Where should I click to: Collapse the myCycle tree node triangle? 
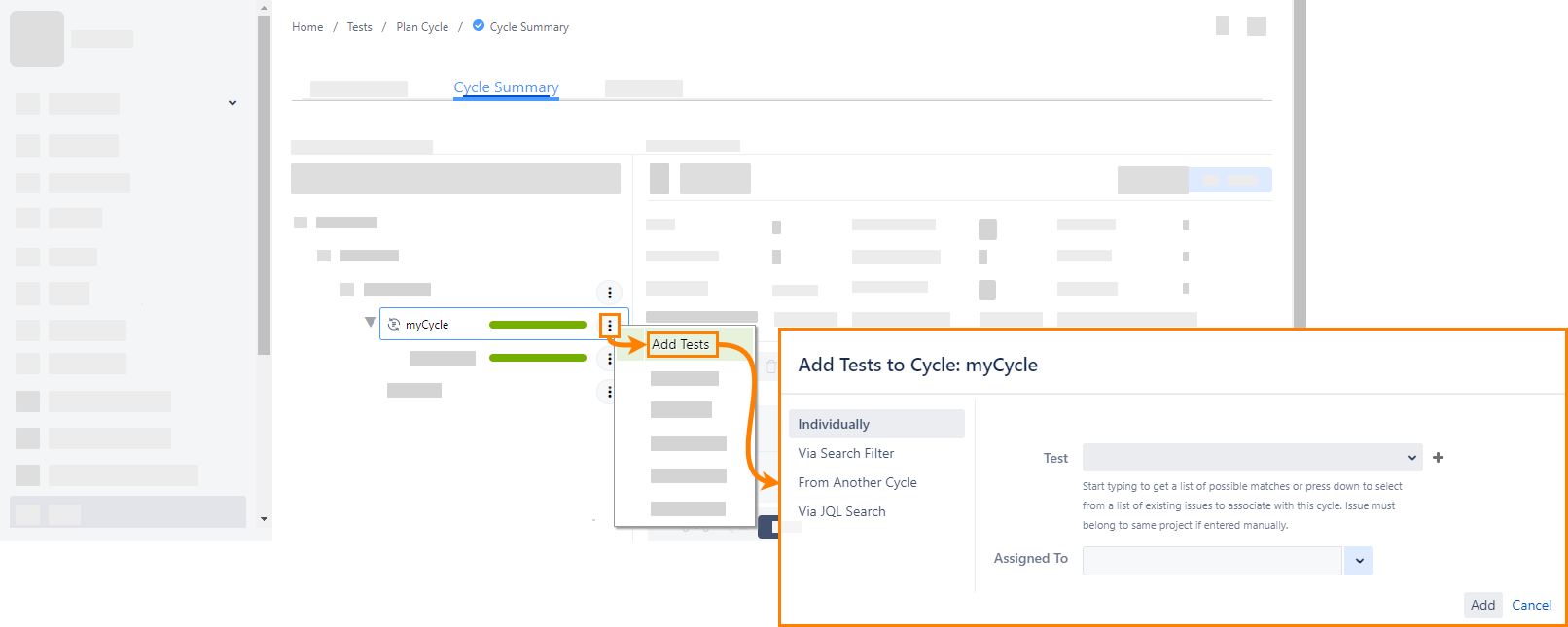[371, 322]
